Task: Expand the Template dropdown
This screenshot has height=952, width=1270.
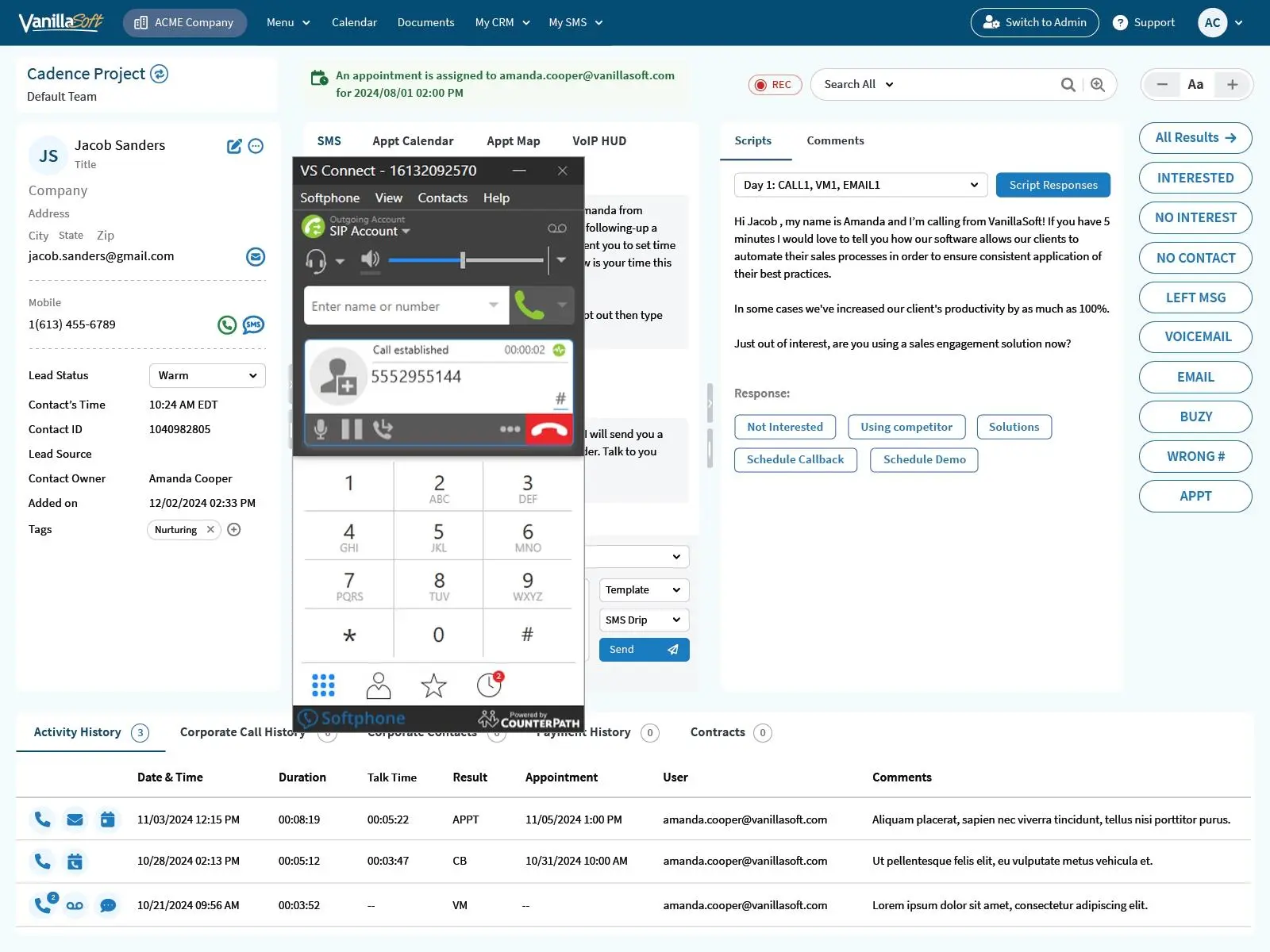Action: click(644, 590)
